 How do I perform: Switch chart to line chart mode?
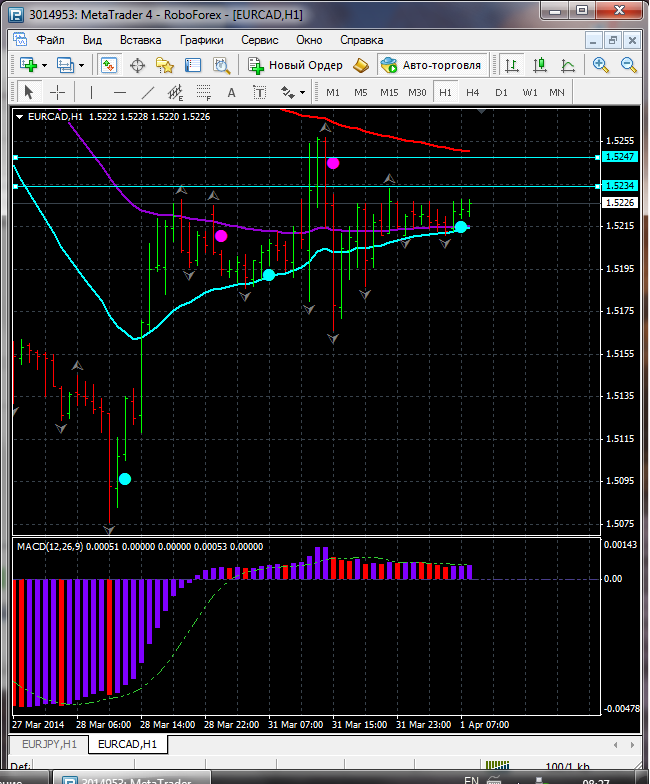(568, 65)
